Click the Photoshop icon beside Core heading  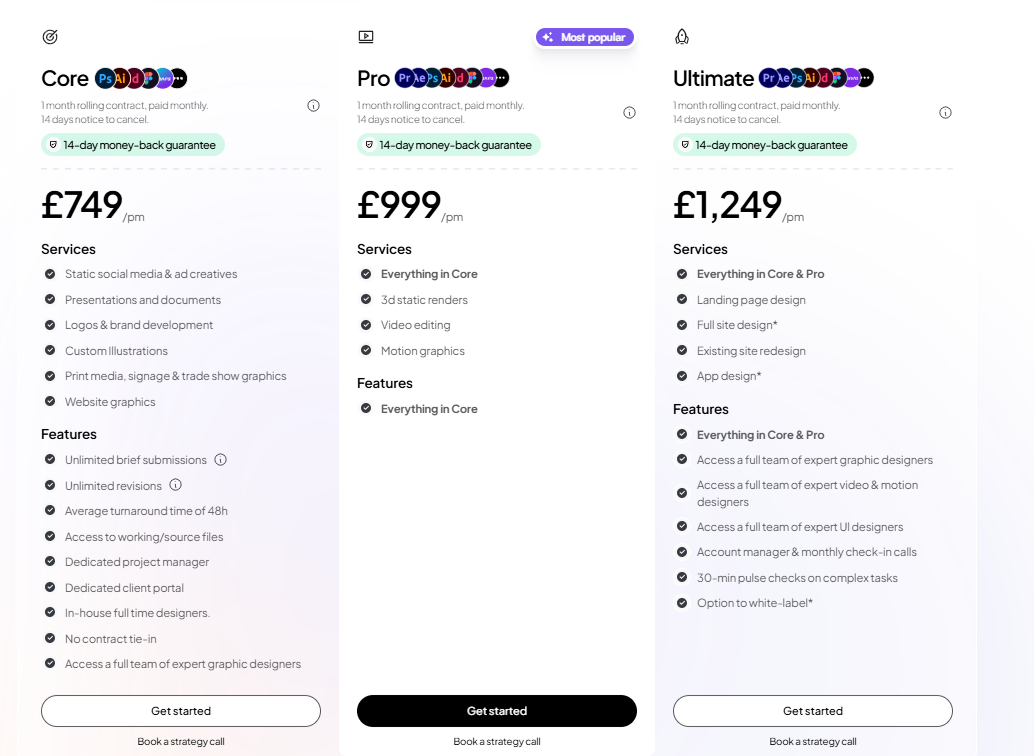pyautogui.click(x=105, y=78)
